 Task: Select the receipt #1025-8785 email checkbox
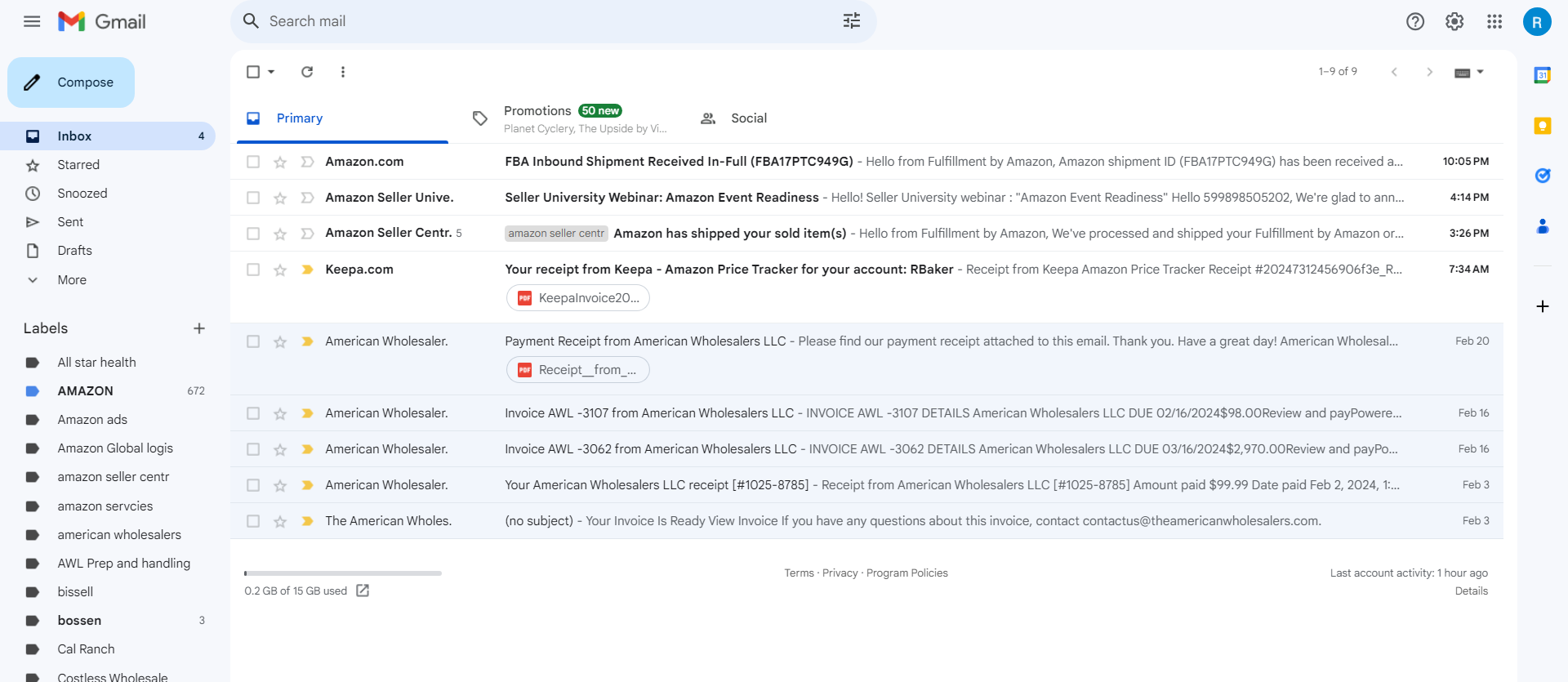point(253,485)
